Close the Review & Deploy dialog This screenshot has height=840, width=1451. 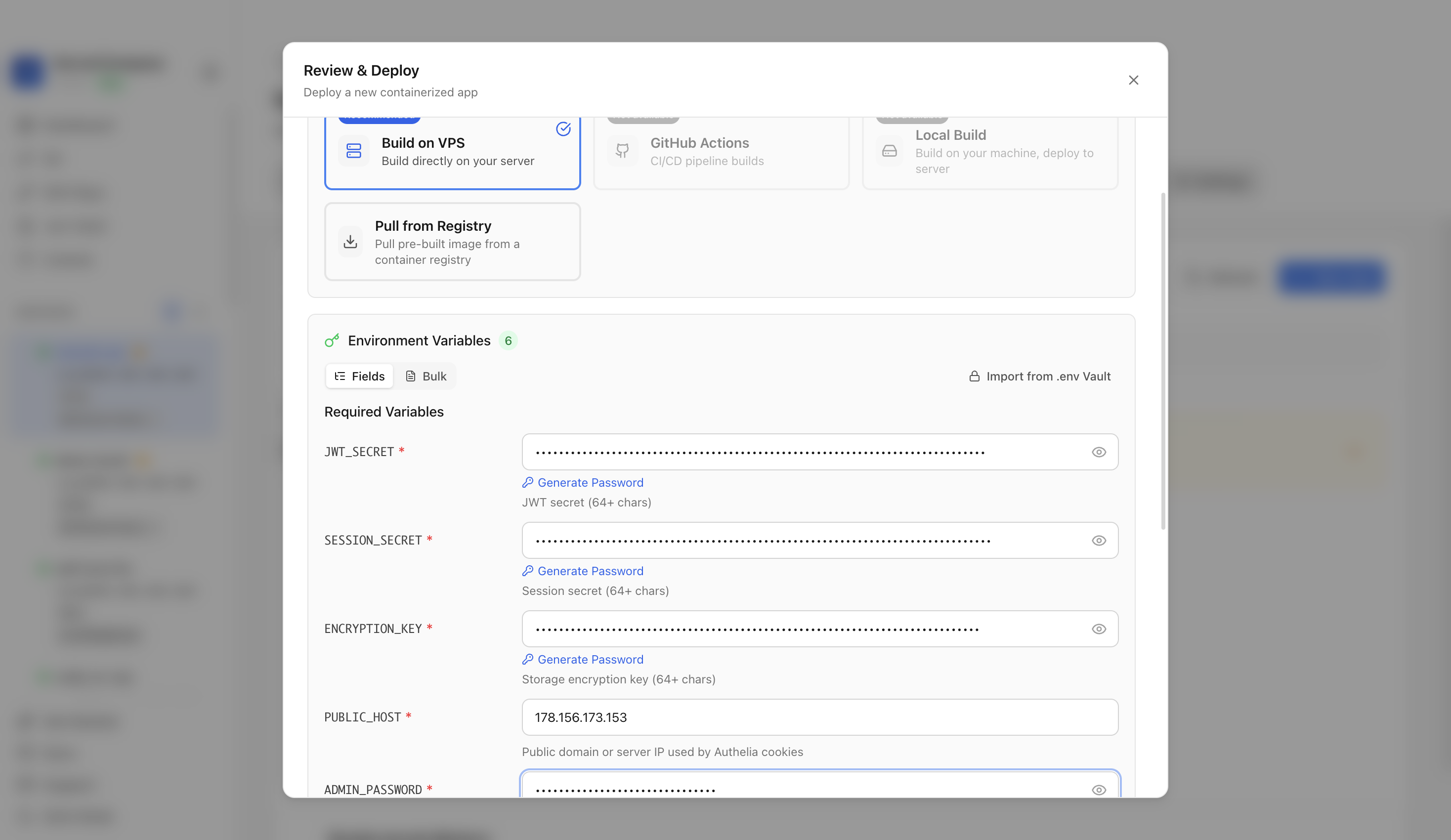tap(1133, 80)
